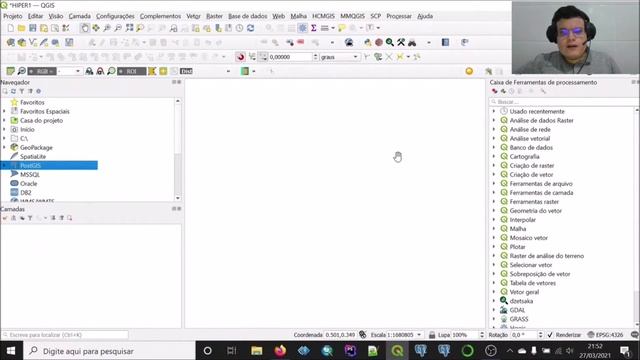Viewport: 640px width, 360px height.
Task: Toggle the scale lock padlock icon
Action: [x=432, y=335]
